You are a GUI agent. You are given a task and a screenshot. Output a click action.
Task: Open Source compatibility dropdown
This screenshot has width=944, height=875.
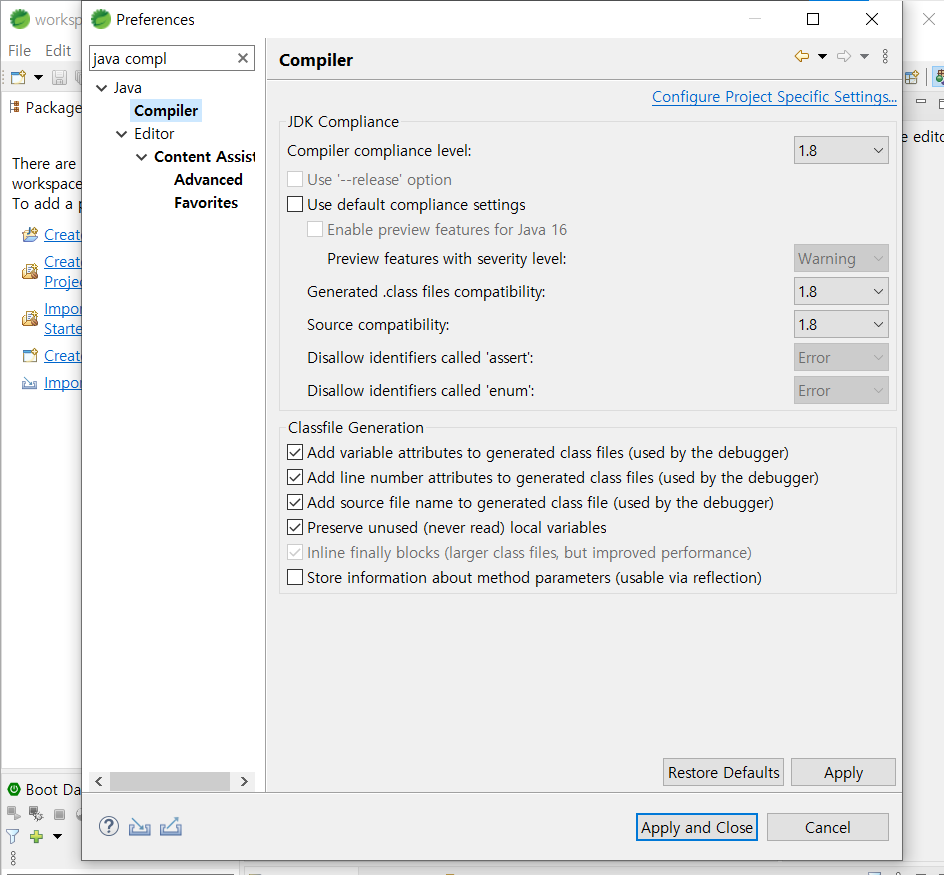coord(841,325)
